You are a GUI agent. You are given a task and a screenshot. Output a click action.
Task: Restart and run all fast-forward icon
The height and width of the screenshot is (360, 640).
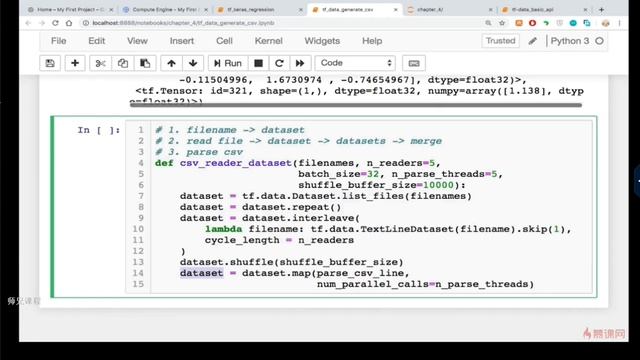[x=300, y=63]
